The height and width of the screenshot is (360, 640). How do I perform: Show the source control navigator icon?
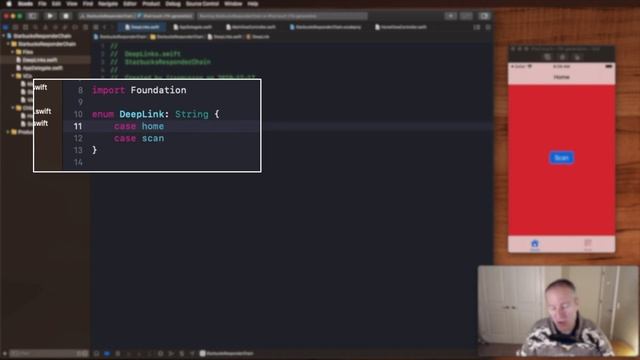(x=16, y=27)
